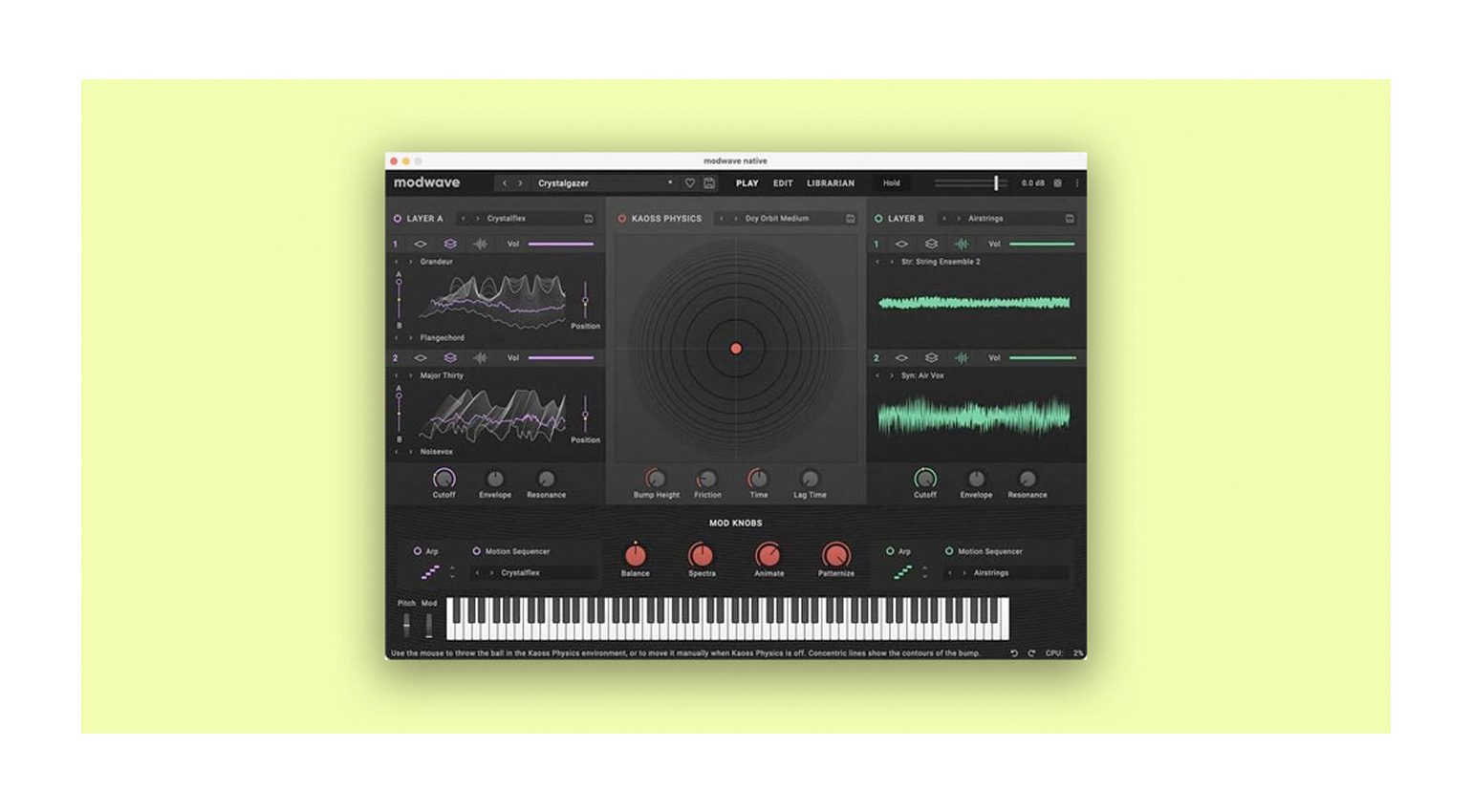
Task: Click the purple Arp pattern icon for Layer A
Action: (431, 572)
